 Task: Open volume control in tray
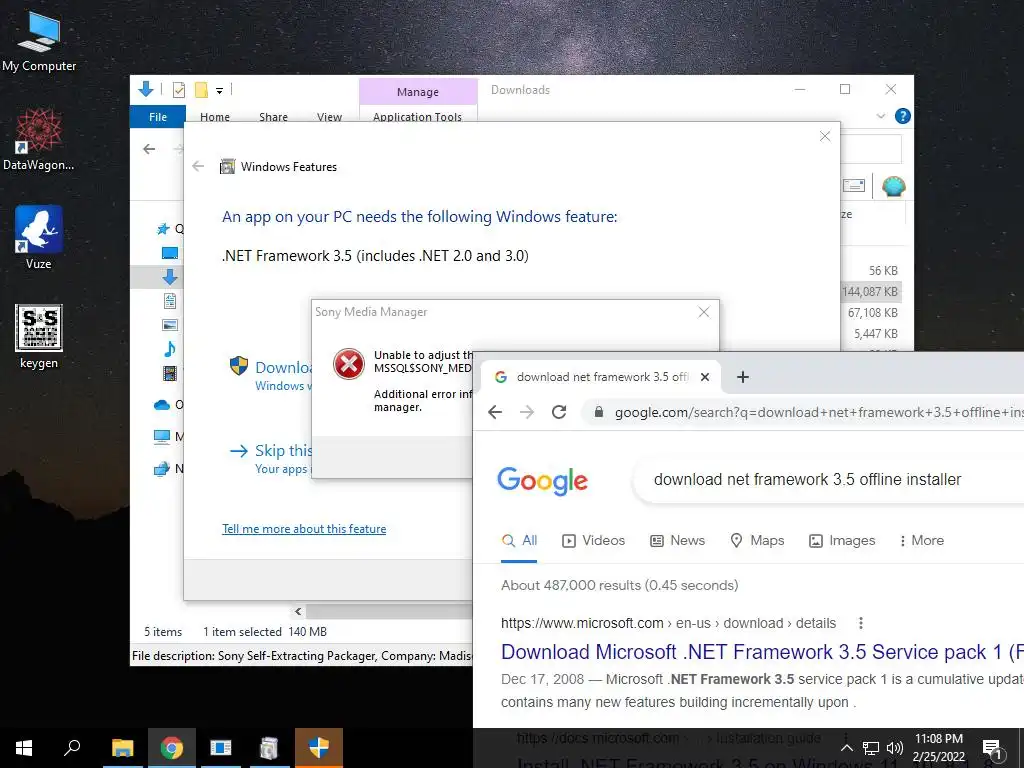point(895,748)
